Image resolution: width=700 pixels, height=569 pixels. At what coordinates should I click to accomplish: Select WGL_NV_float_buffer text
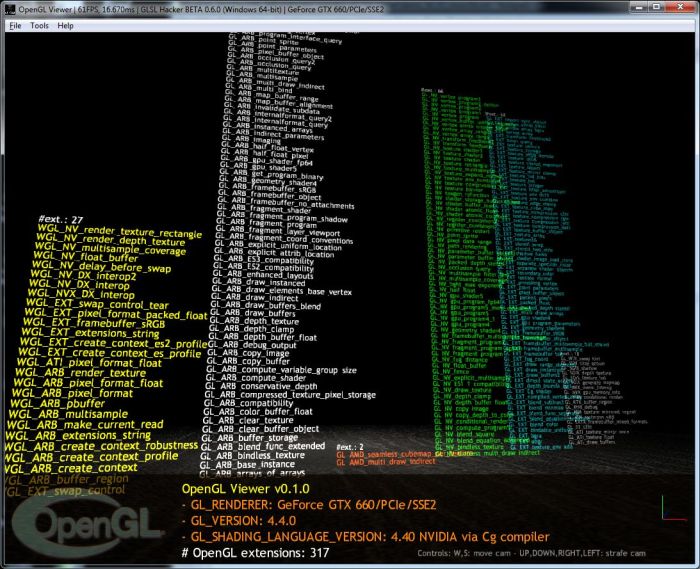tap(86, 258)
